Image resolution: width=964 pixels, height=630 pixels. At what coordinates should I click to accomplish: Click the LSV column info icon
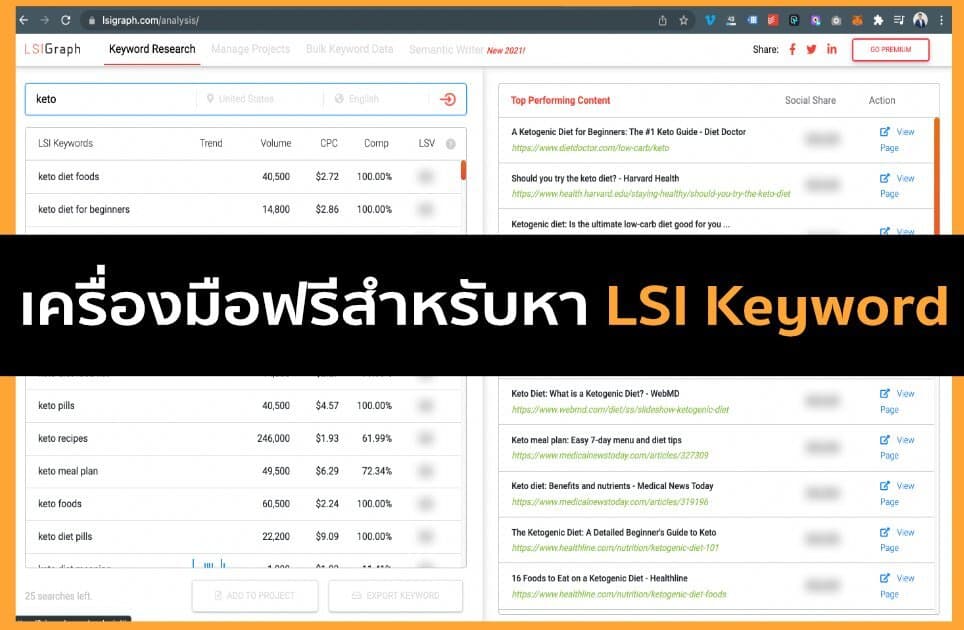pyautogui.click(x=450, y=143)
